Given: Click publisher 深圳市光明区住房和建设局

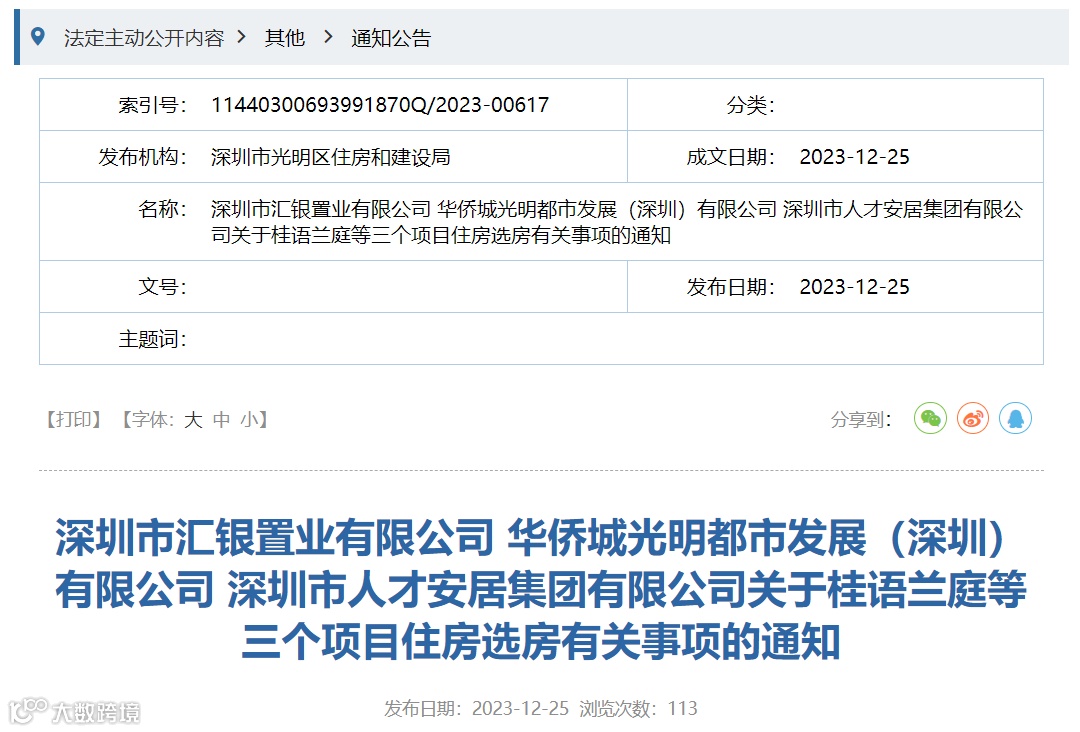Looking at the screenshot, I should tap(331, 157).
